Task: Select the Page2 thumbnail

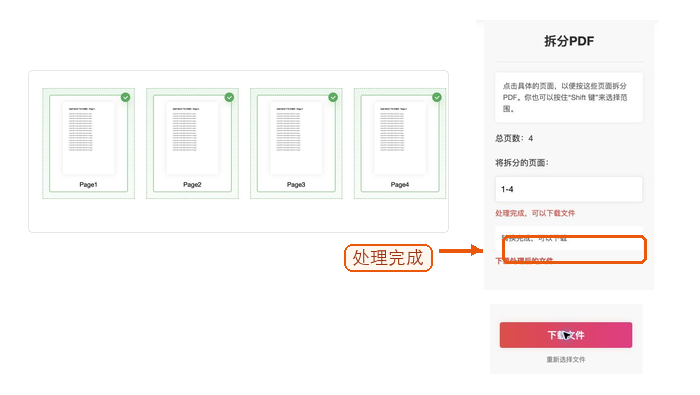Action: [192, 143]
